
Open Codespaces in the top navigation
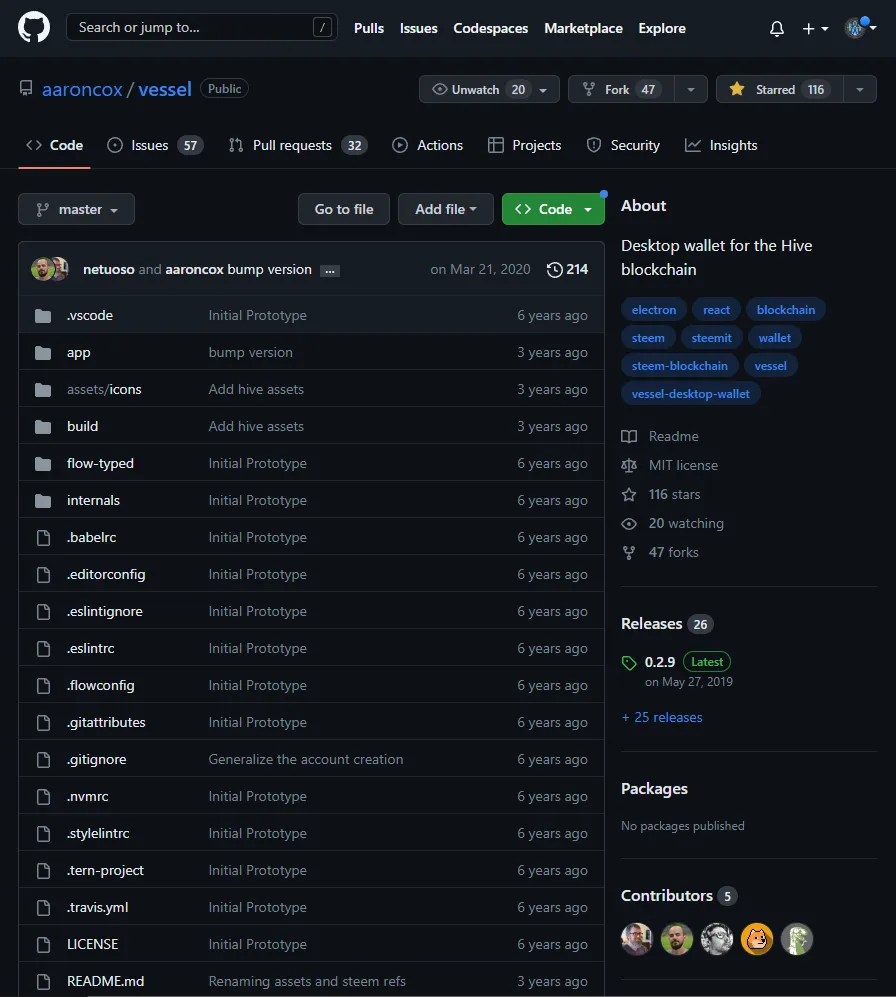(x=490, y=29)
